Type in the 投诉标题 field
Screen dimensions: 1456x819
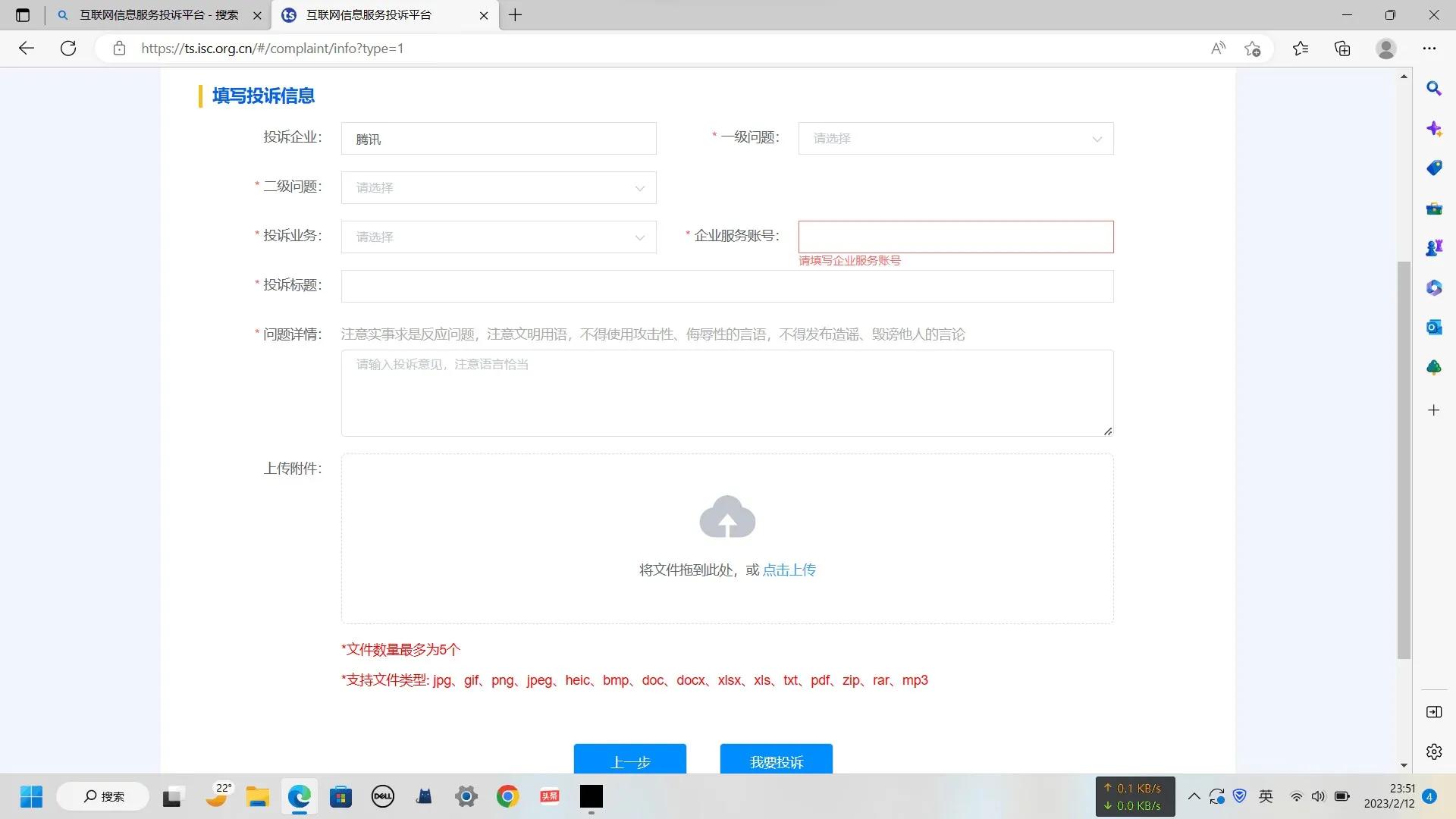tap(726, 286)
